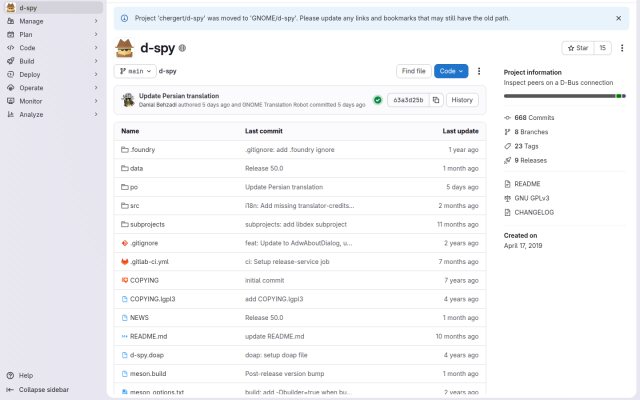Click the Code brackets icon in sidebar

pos(11,48)
